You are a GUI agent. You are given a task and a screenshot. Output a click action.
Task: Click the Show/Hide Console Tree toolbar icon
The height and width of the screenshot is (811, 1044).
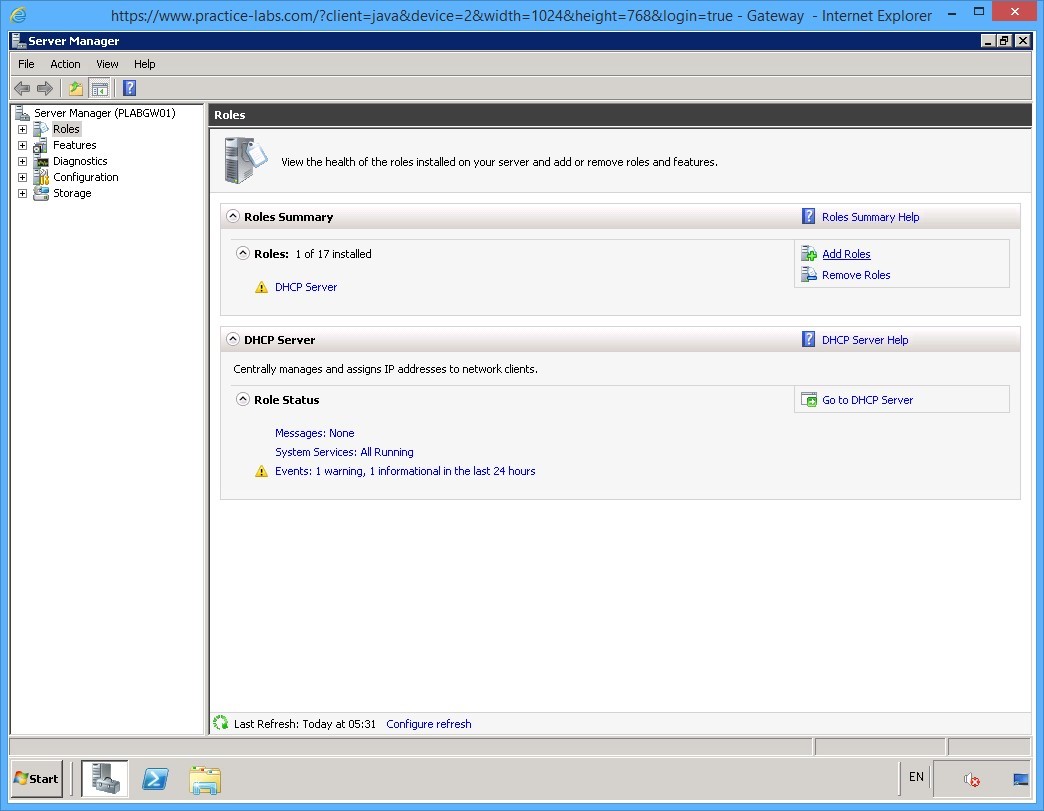100,88
